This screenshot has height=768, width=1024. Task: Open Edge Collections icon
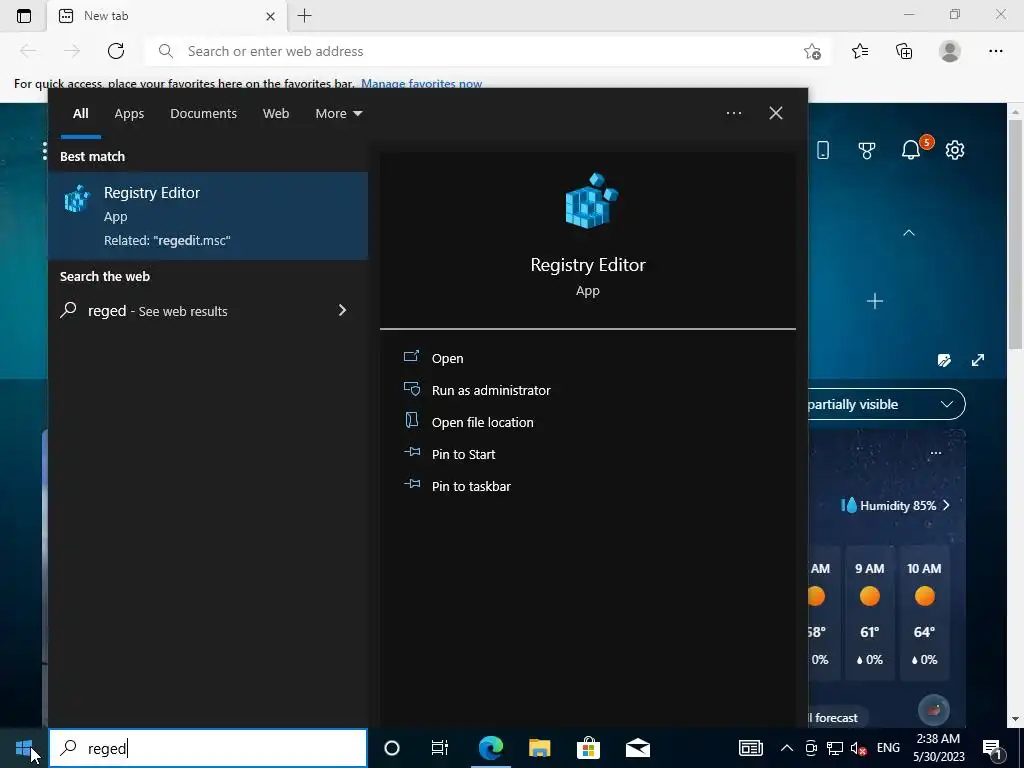[904, 51]
